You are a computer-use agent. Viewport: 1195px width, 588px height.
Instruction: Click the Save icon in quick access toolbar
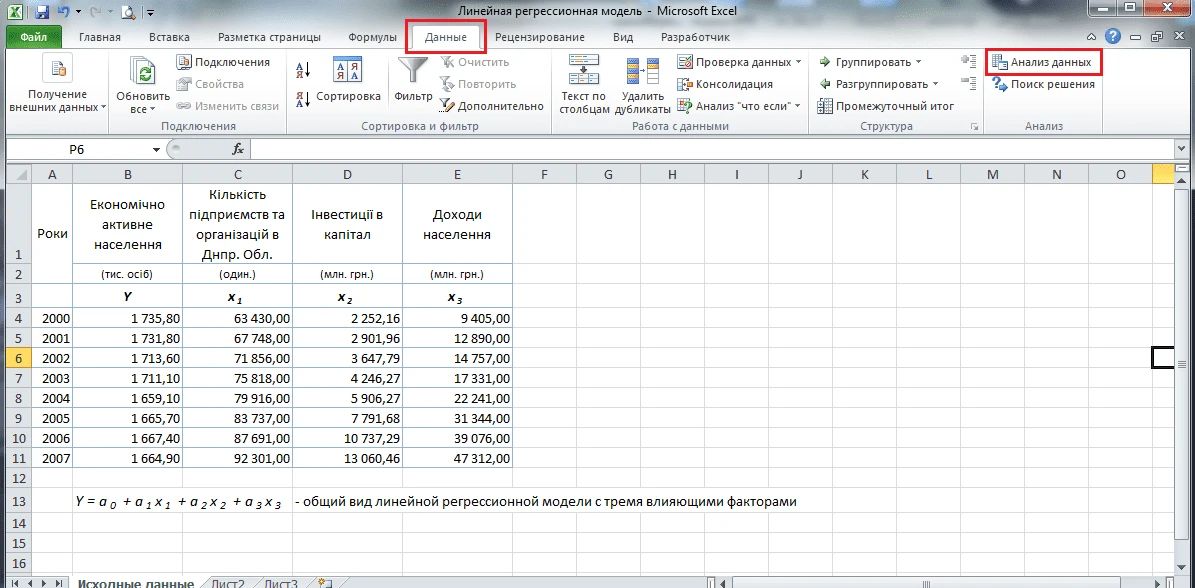(40, 13)
